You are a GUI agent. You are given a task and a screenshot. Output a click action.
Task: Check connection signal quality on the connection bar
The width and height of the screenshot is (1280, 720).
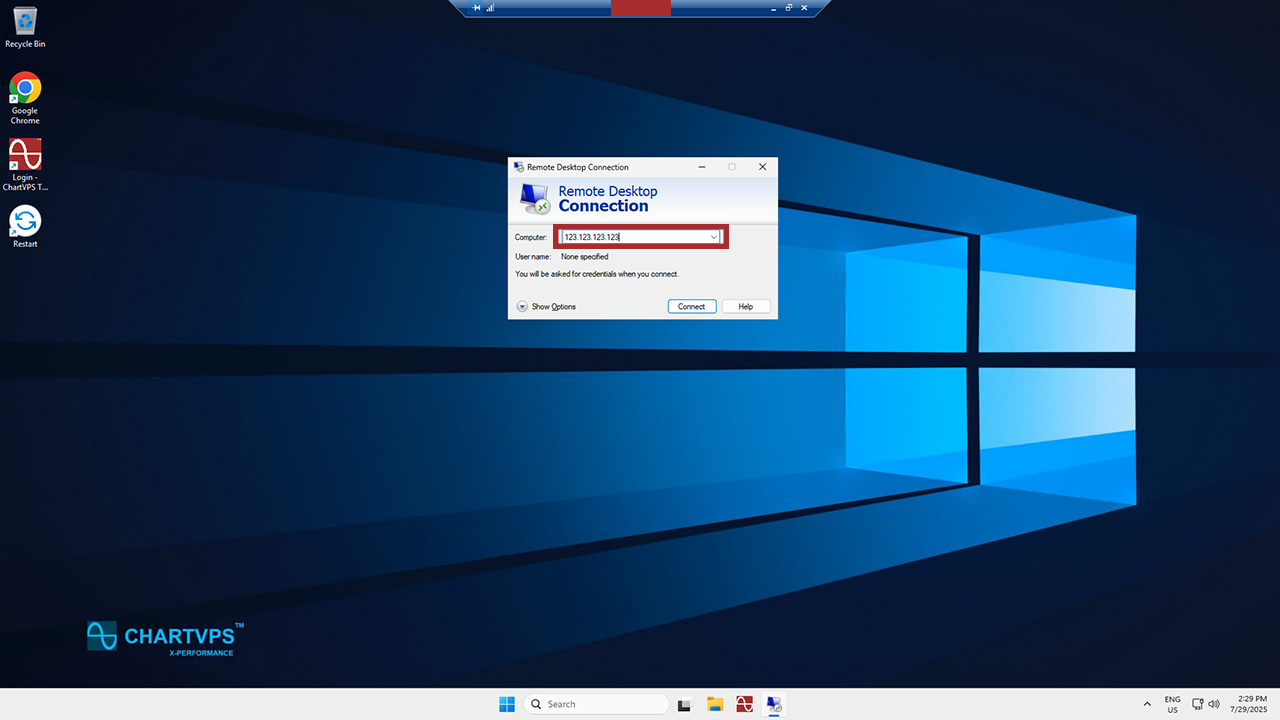point(490,8)
